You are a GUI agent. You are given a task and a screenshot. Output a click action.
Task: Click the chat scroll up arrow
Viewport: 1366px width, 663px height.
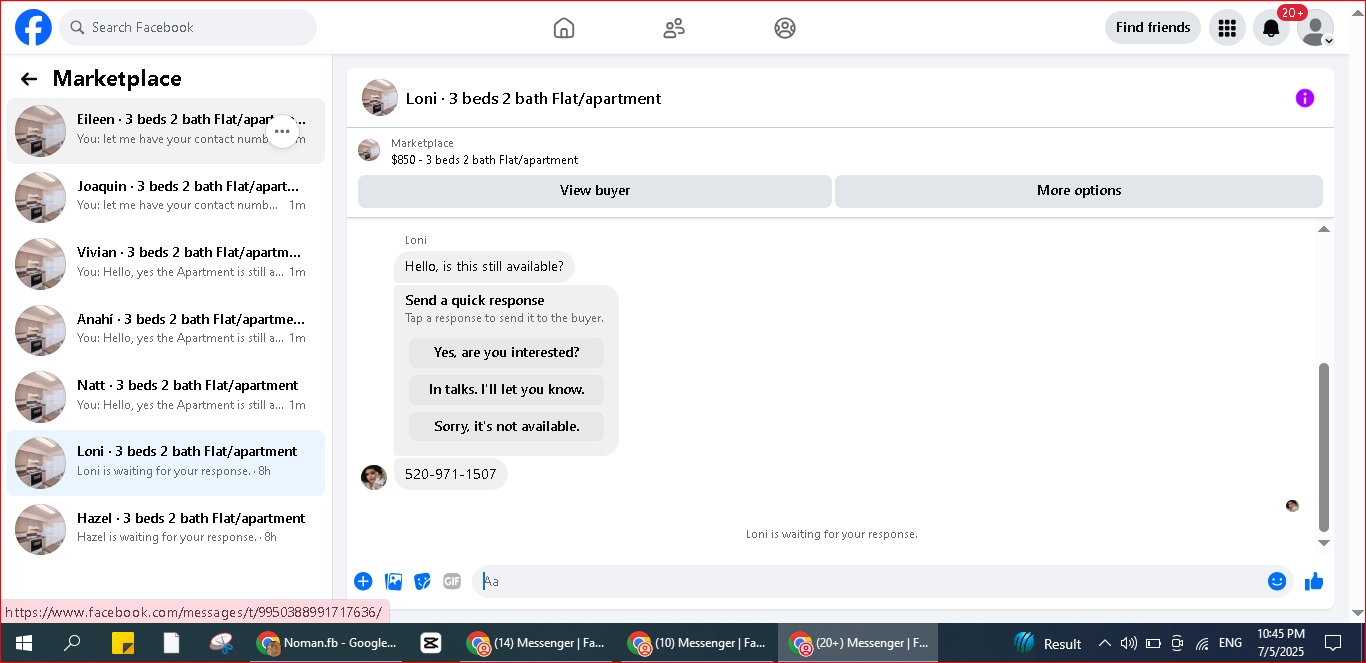pyautogui.click(x=1324, y=230)
